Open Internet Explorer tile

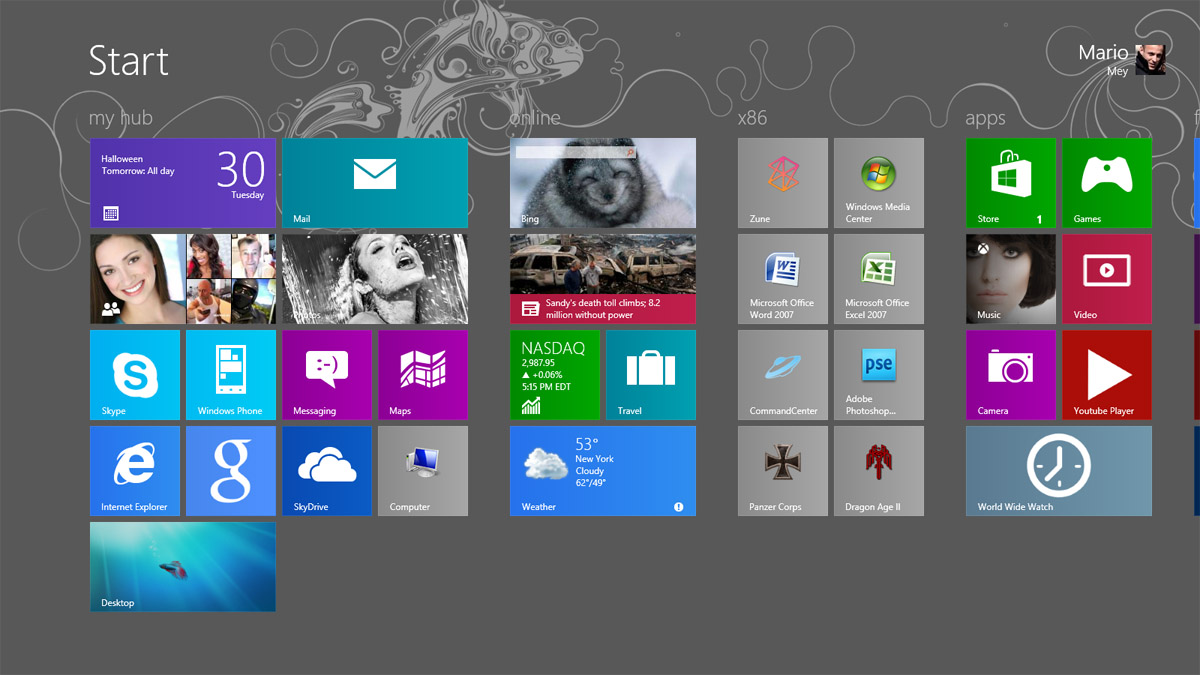[x=135, y=471]
